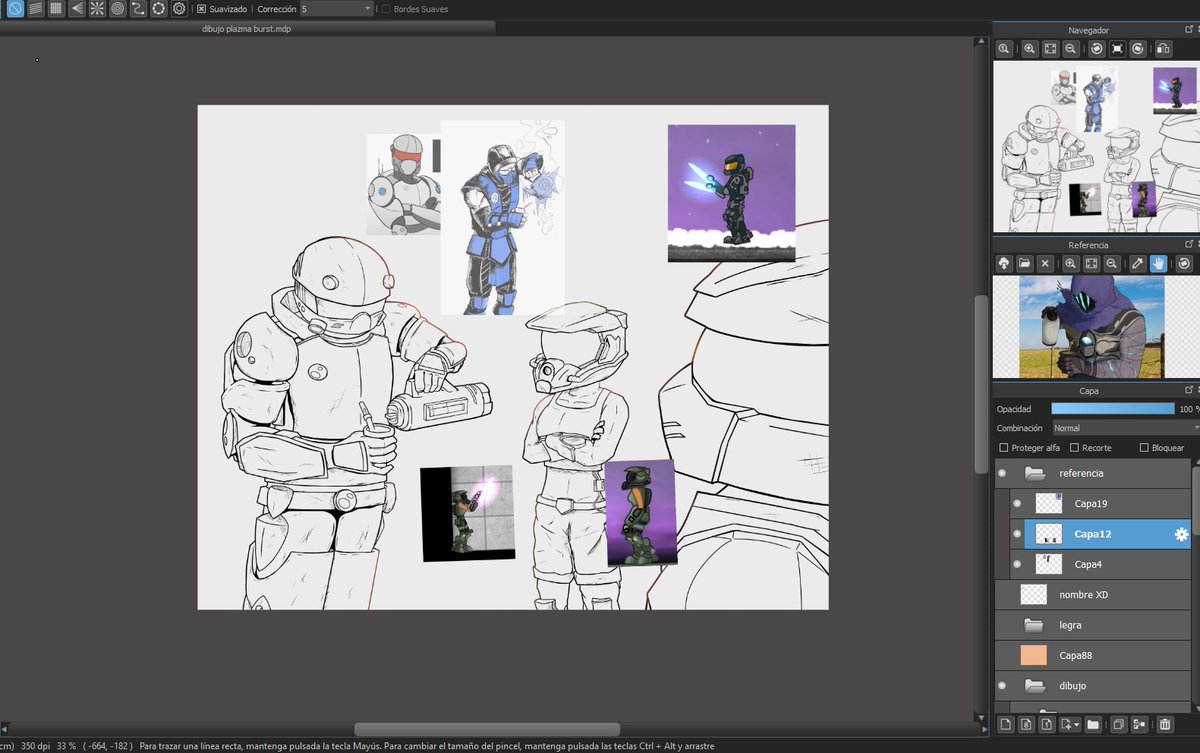Viewport: 1200px width, 753px height.
Task: Toggle visibility of dibujo folder
Action: (1002, 686)
